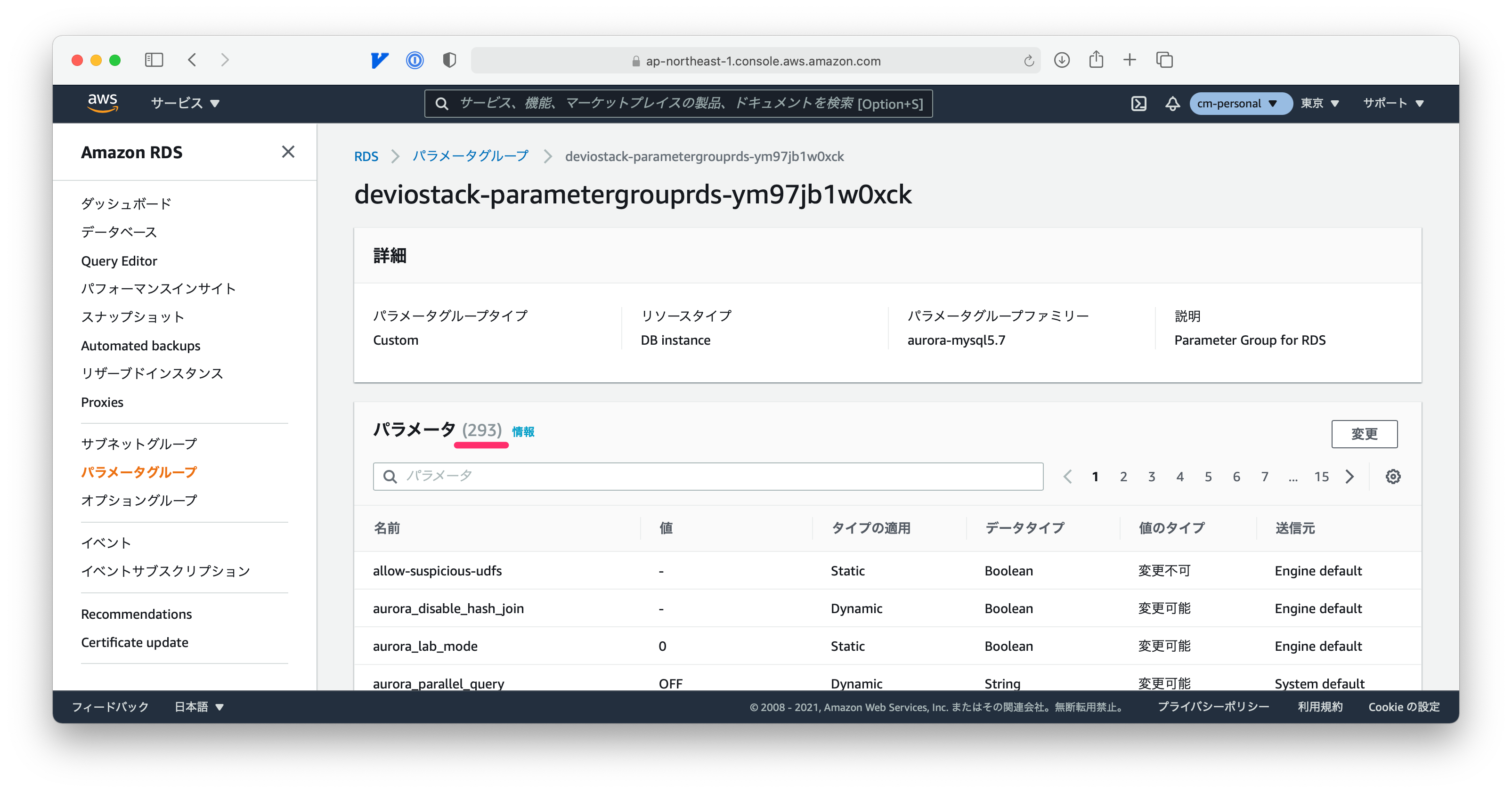This screenshot has height=793, width=1512.
Task: Click the search magnifier in the parameter filter
Action: pos(390,476)
